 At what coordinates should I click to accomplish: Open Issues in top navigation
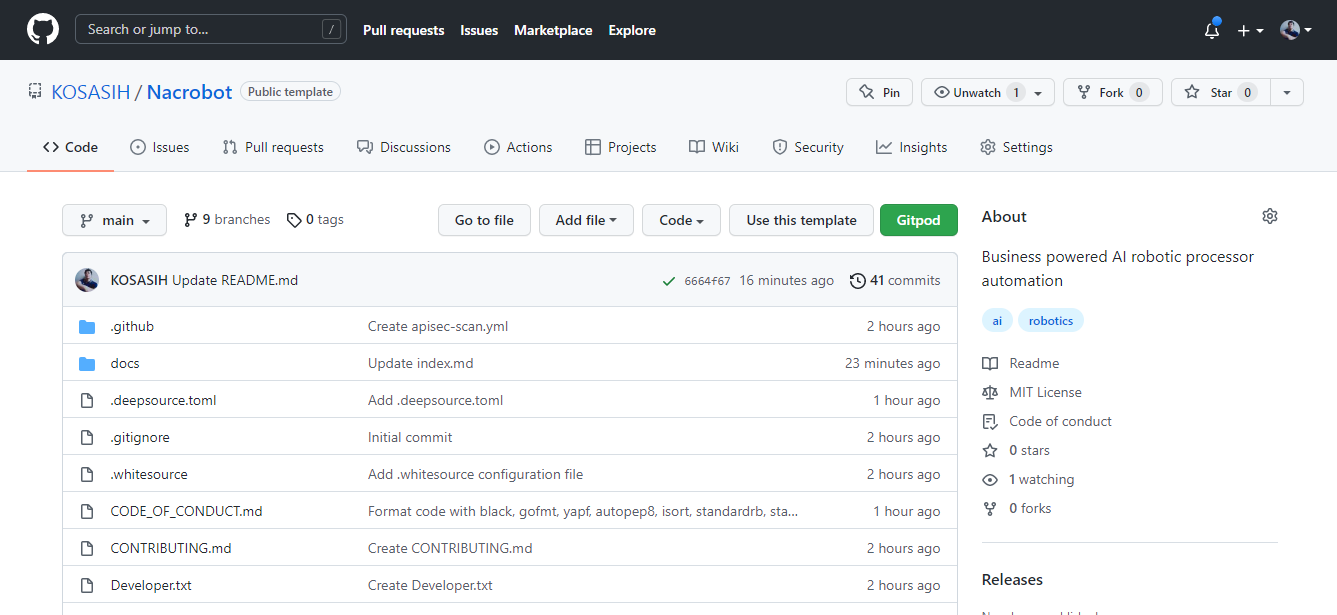(479, 30)
